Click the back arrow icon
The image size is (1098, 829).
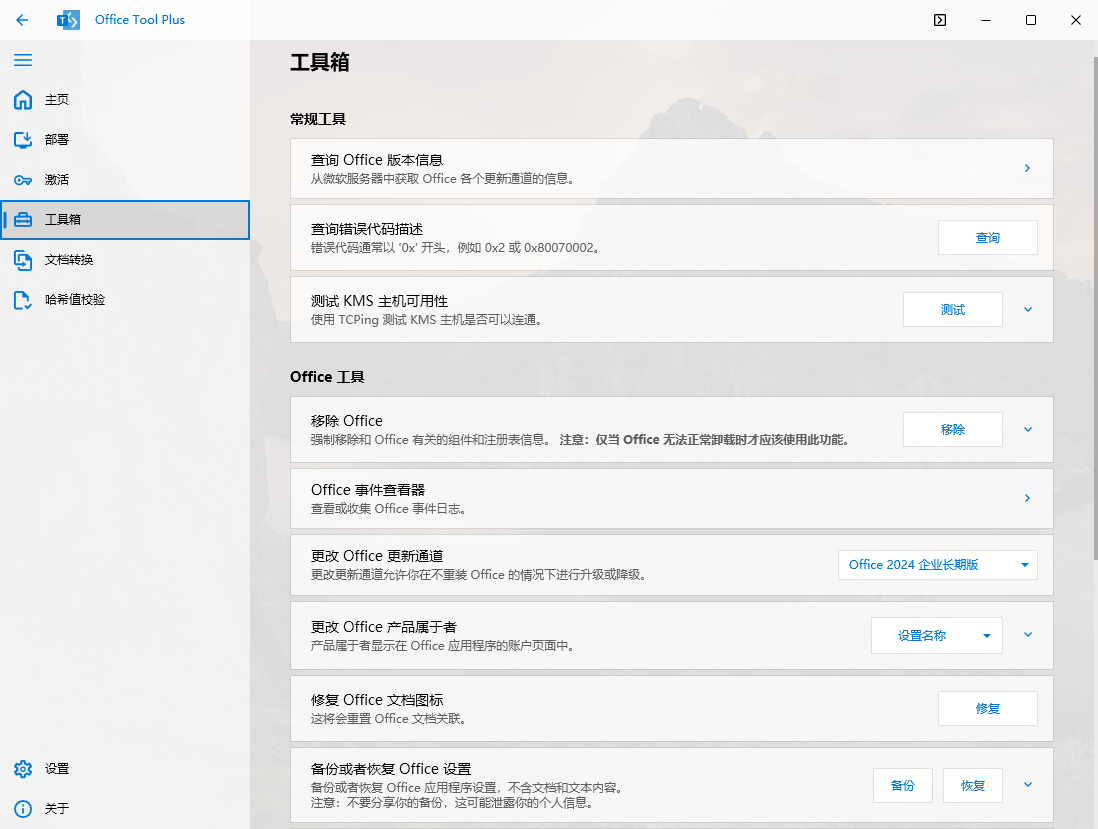pyautogui.click(x=22, y=20)
